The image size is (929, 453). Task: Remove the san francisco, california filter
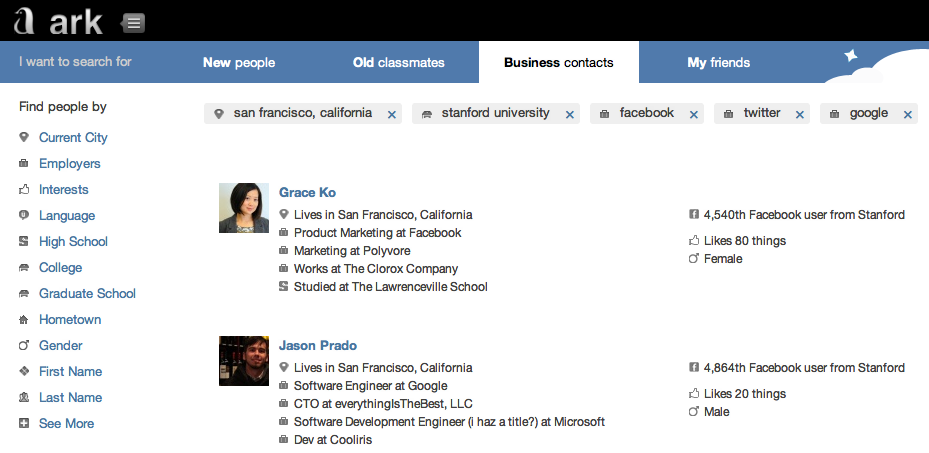coord(392,115)
